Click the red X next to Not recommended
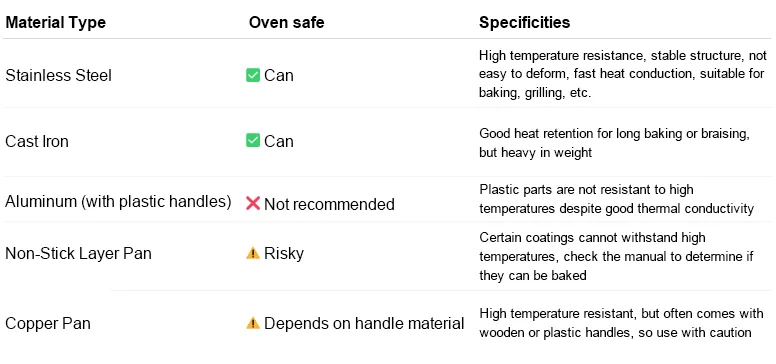776x364 pixels. (253, 203)
